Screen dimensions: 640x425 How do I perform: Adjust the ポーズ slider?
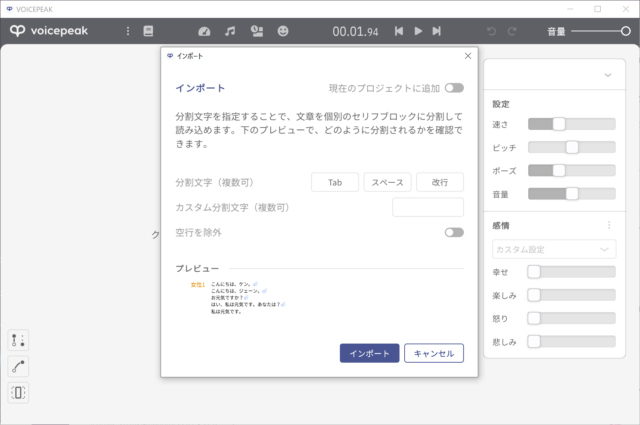[571, 171]
